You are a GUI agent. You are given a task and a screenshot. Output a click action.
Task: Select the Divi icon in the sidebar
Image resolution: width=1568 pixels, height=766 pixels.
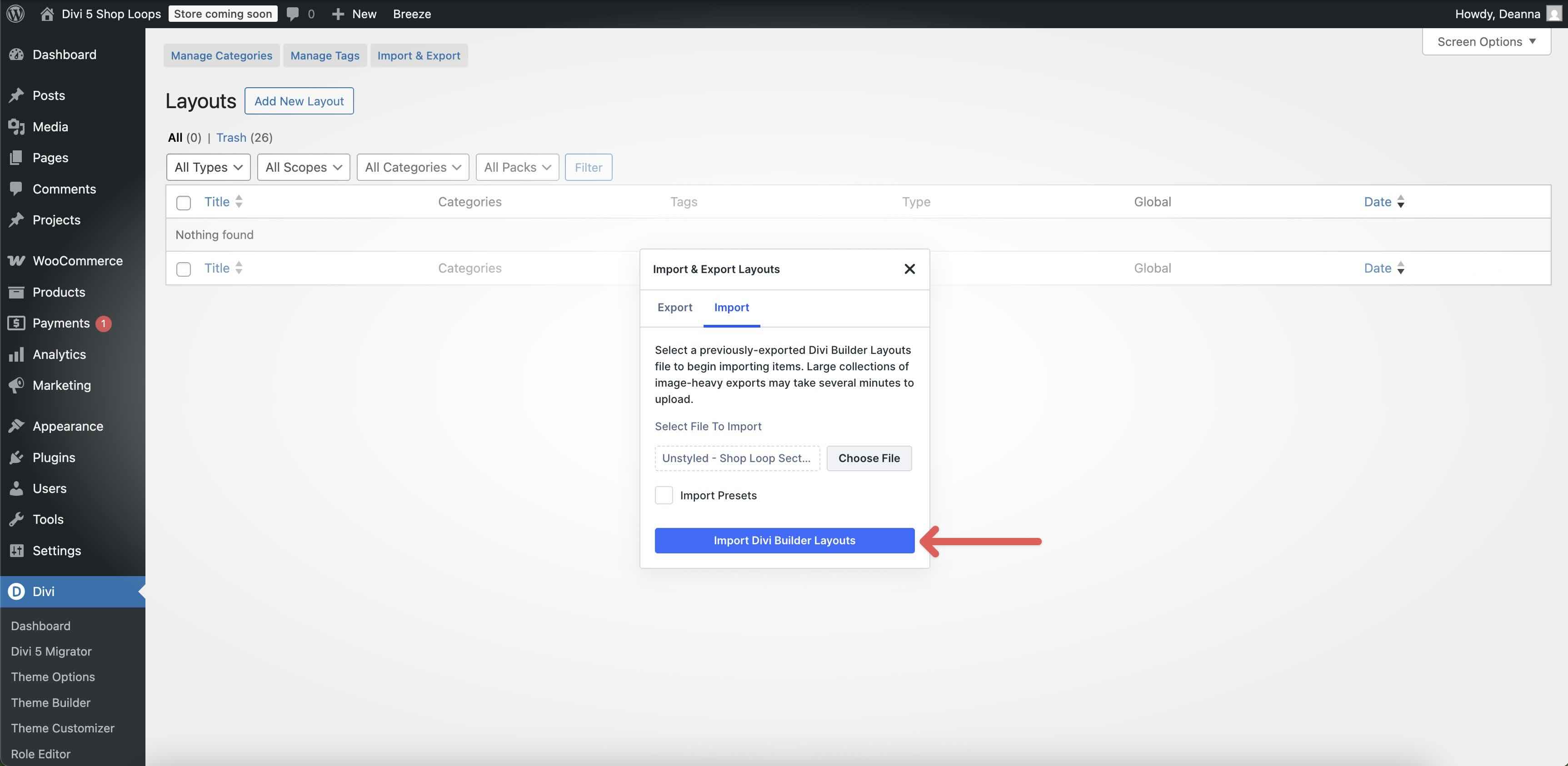click(16, 591)
